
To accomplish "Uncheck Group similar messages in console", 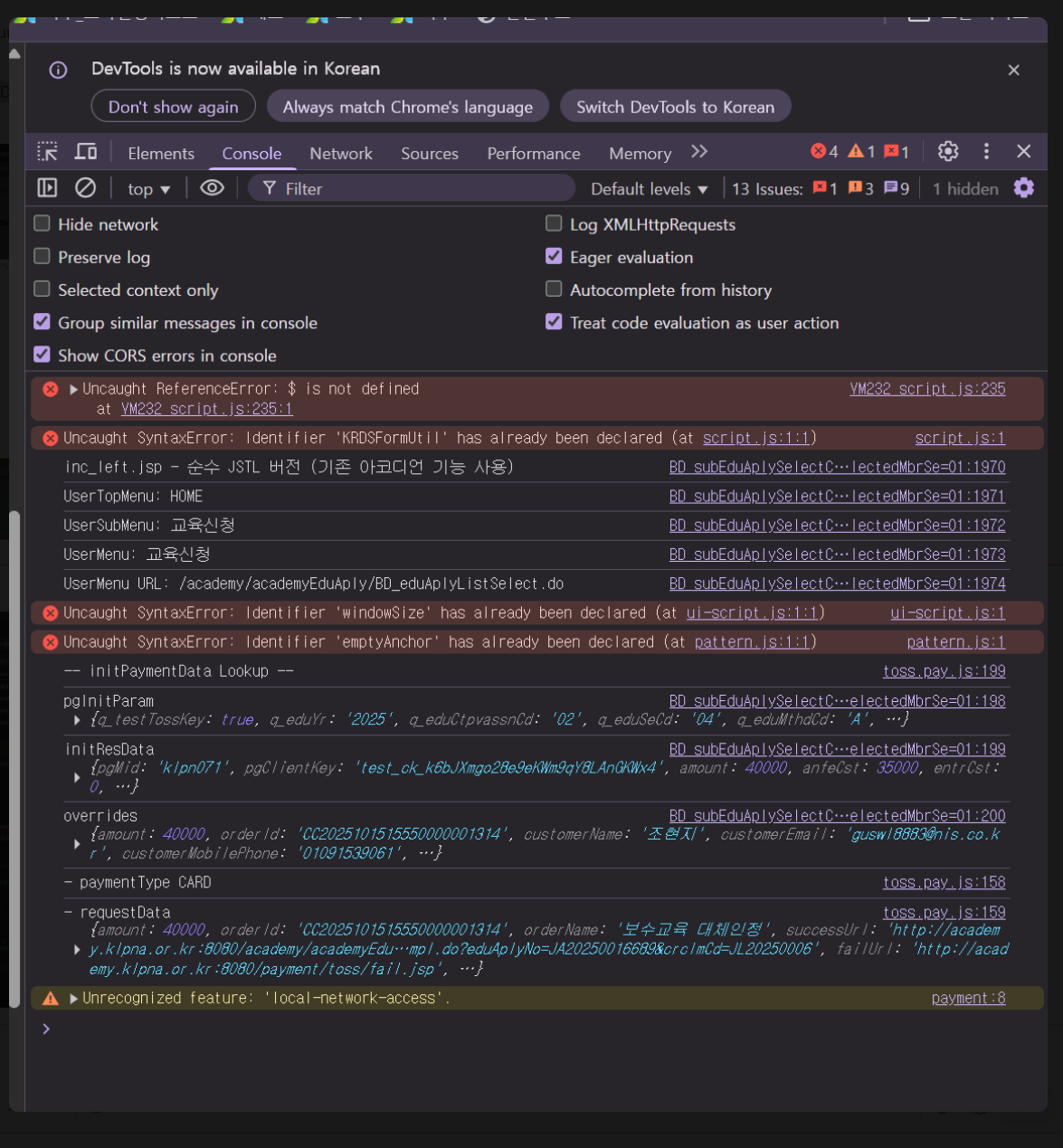I will pyautogui.click(x=42, y=322).
